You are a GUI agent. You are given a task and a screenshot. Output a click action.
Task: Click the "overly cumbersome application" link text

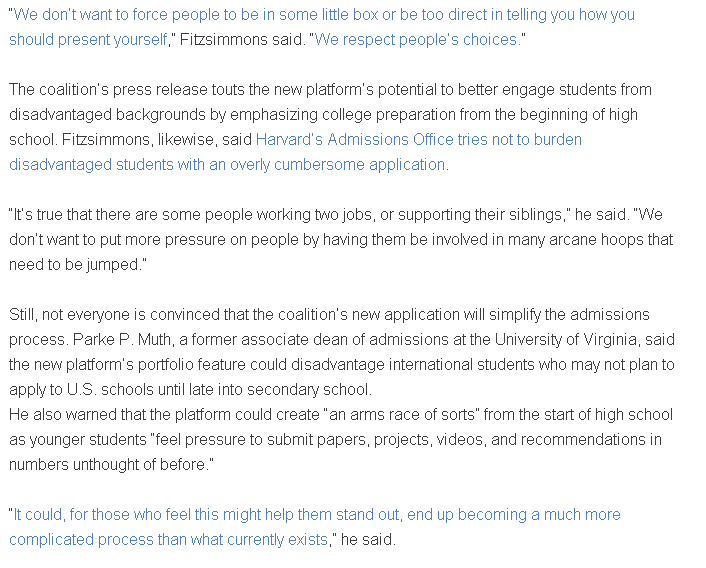point(338,165)
